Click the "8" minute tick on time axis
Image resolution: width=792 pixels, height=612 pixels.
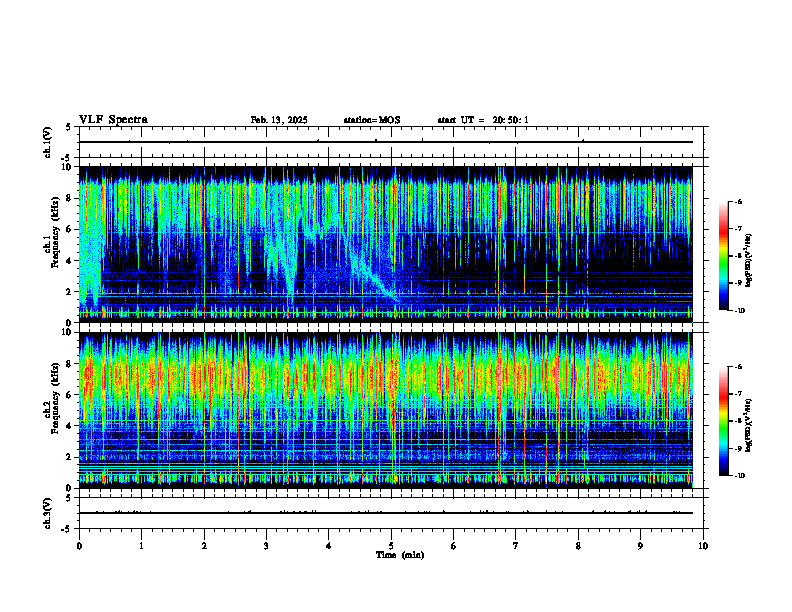click(578, 546)
